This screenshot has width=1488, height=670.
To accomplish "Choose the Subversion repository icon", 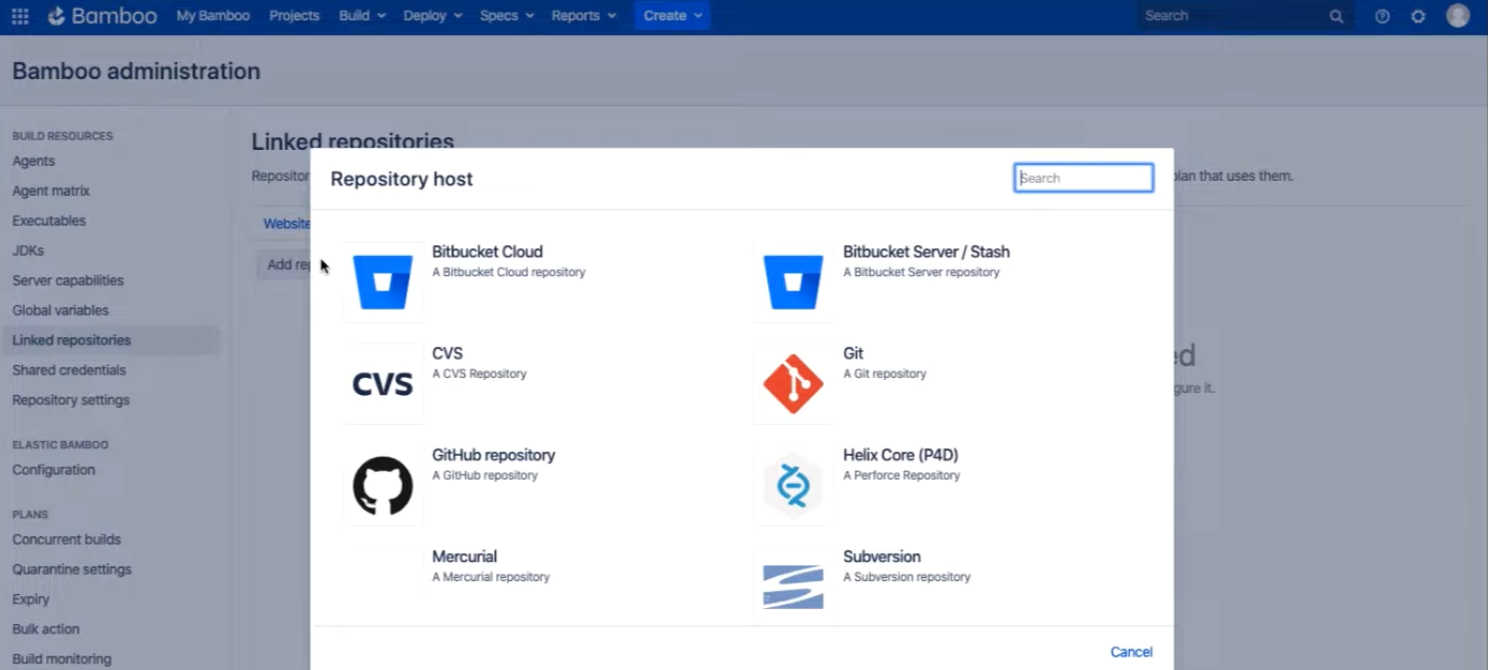I will [x=792, y=586].
